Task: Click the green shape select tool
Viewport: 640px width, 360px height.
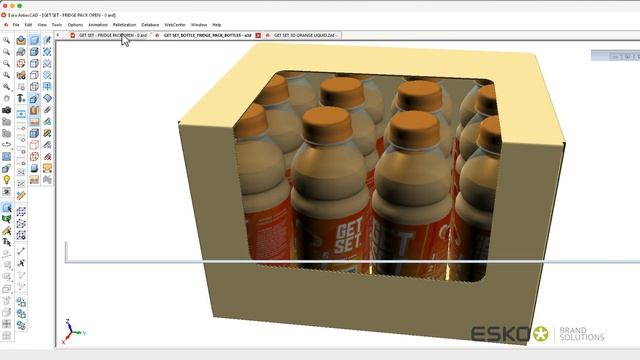Action: click(7, 219)
